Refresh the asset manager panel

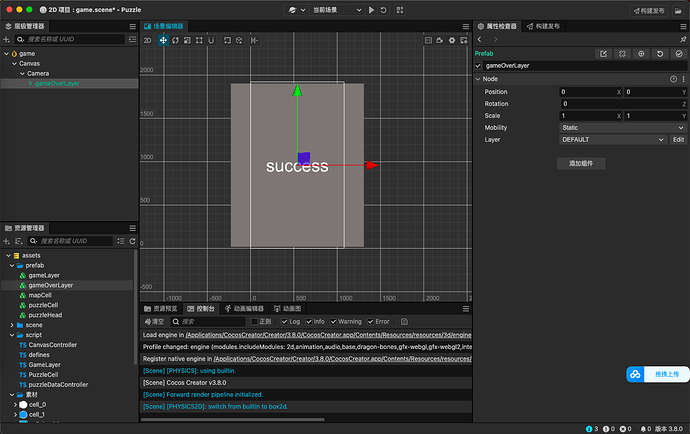133,241
